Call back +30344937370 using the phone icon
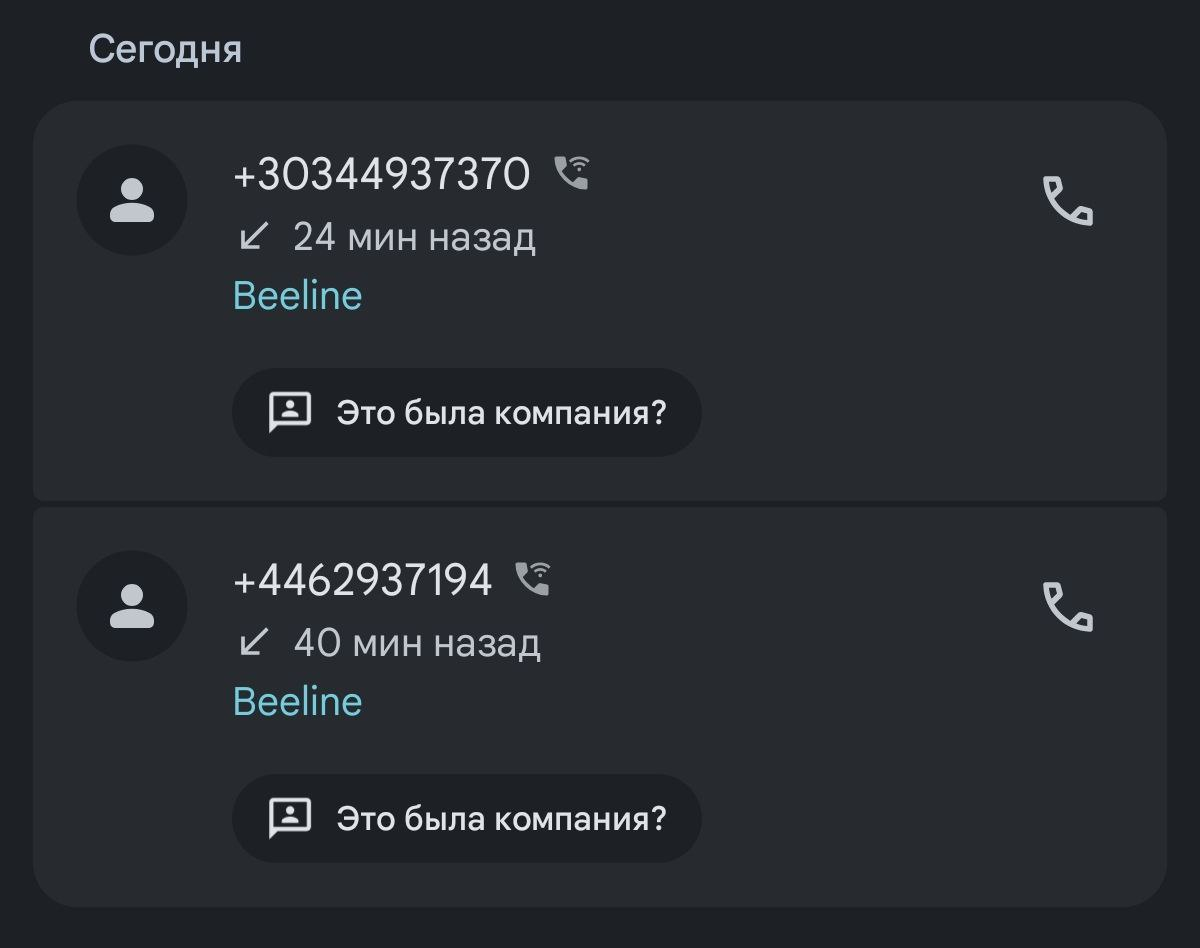1200x948 pixels. (x=1067, y=201)
